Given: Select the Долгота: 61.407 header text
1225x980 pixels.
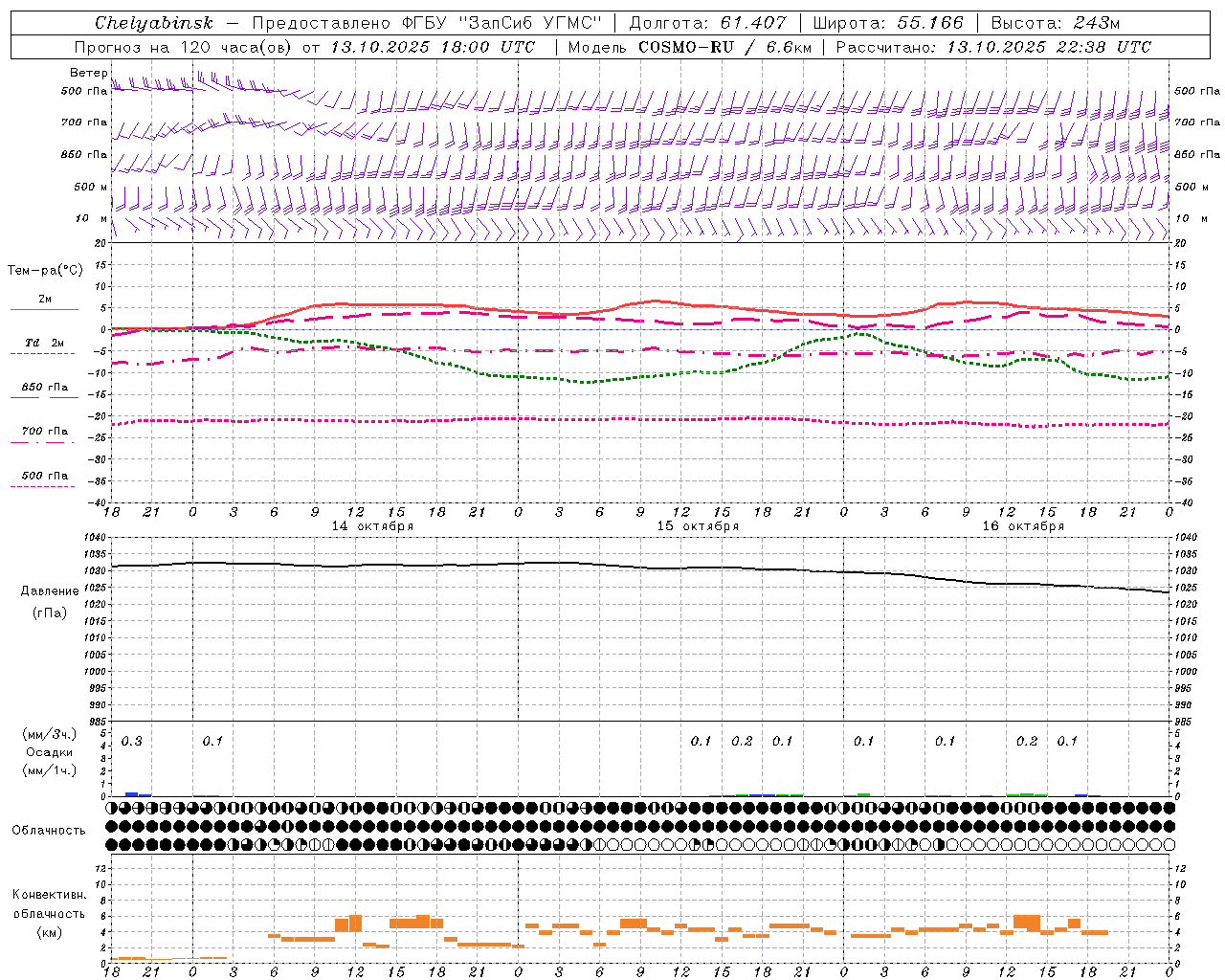Looking at the screenshot, I should coord(707,23).
